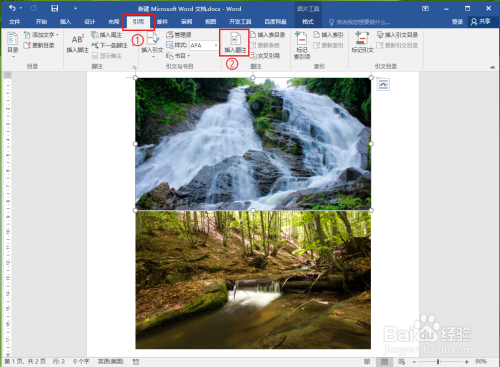Click the 共享 (Share) button
Image resolution: width=500 pixels, height=367 pixels.
coord(481,22)
